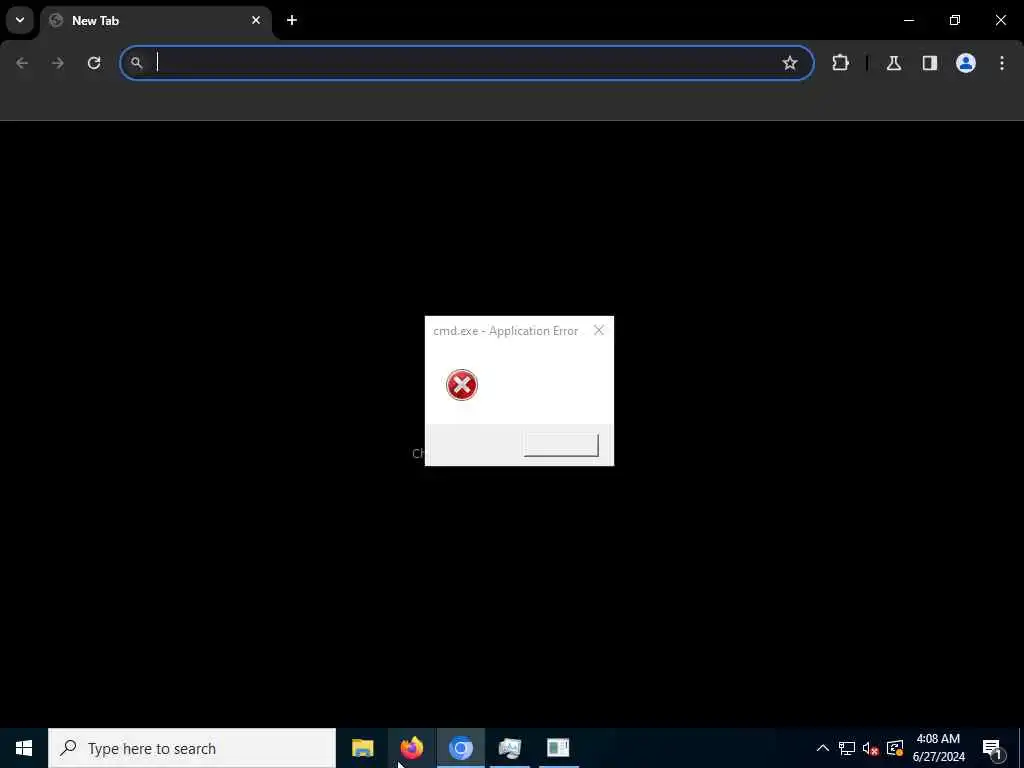
Task: Open the notification center
Action: coord(993,748)
